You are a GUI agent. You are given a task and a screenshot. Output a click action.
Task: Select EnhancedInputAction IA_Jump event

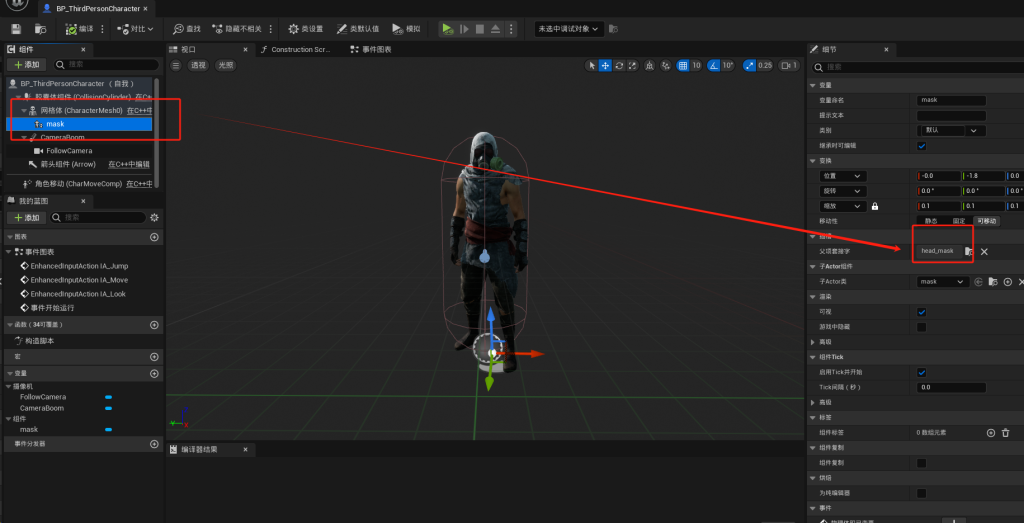79,266
